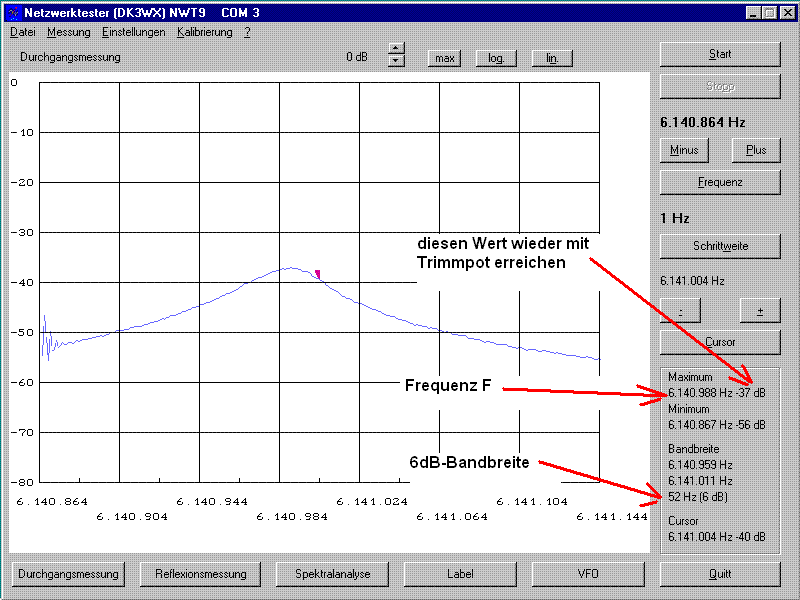Image resolution: width=800 pixels, height=600 pixels.
Task: Open the Messung menu
Action: pyautogui.click(x=68, y=32)
